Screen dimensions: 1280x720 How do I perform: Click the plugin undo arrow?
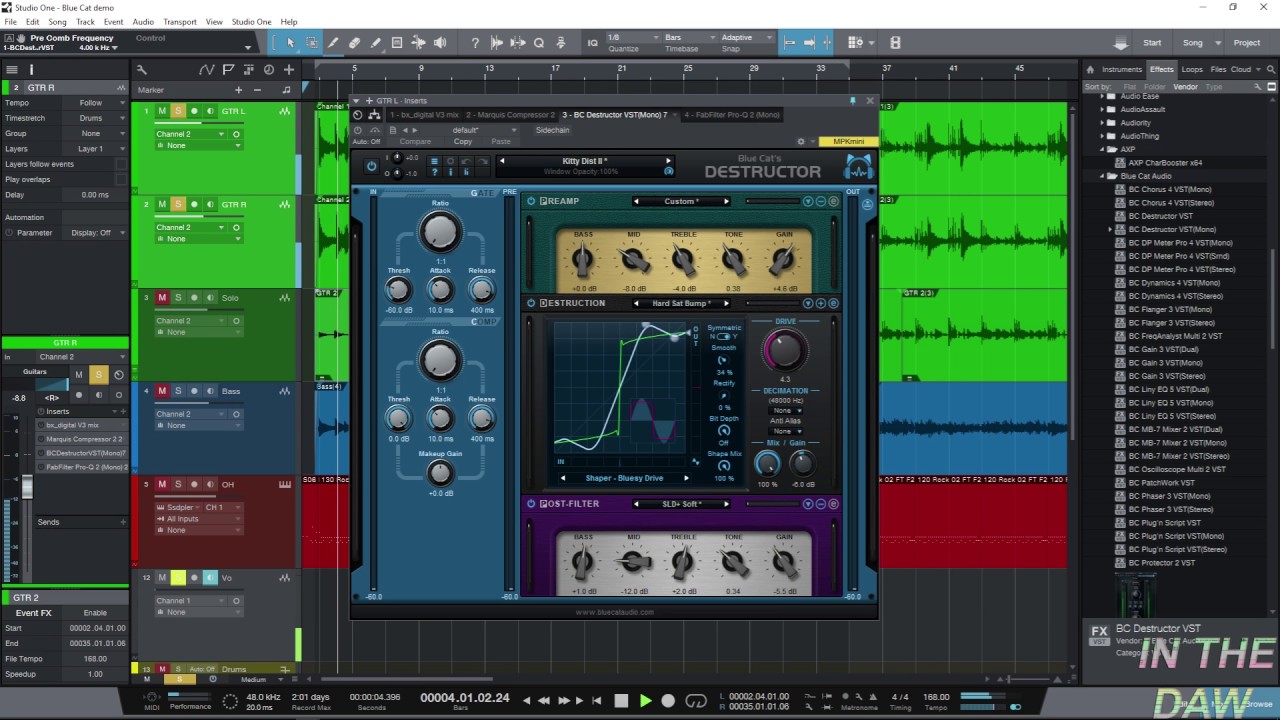click(x=464, y=161)
